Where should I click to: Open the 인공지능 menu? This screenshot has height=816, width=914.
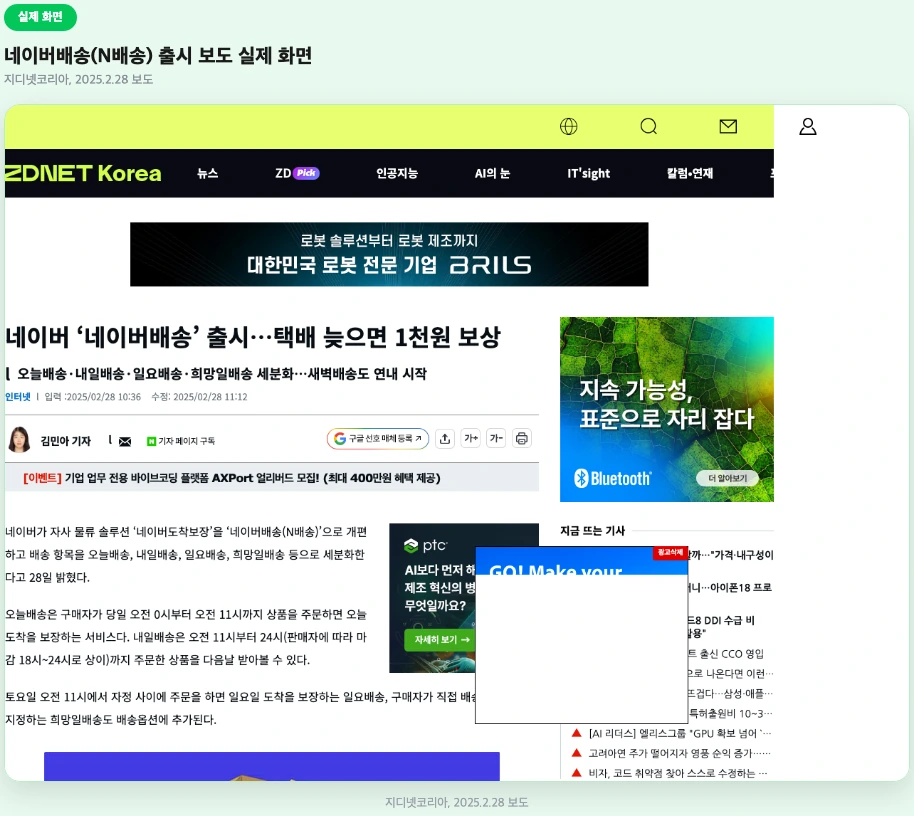pos(397,173)
